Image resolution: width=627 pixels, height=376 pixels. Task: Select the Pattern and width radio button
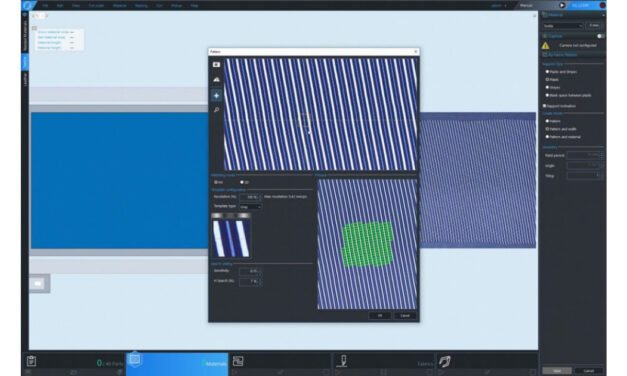point(547,129)
